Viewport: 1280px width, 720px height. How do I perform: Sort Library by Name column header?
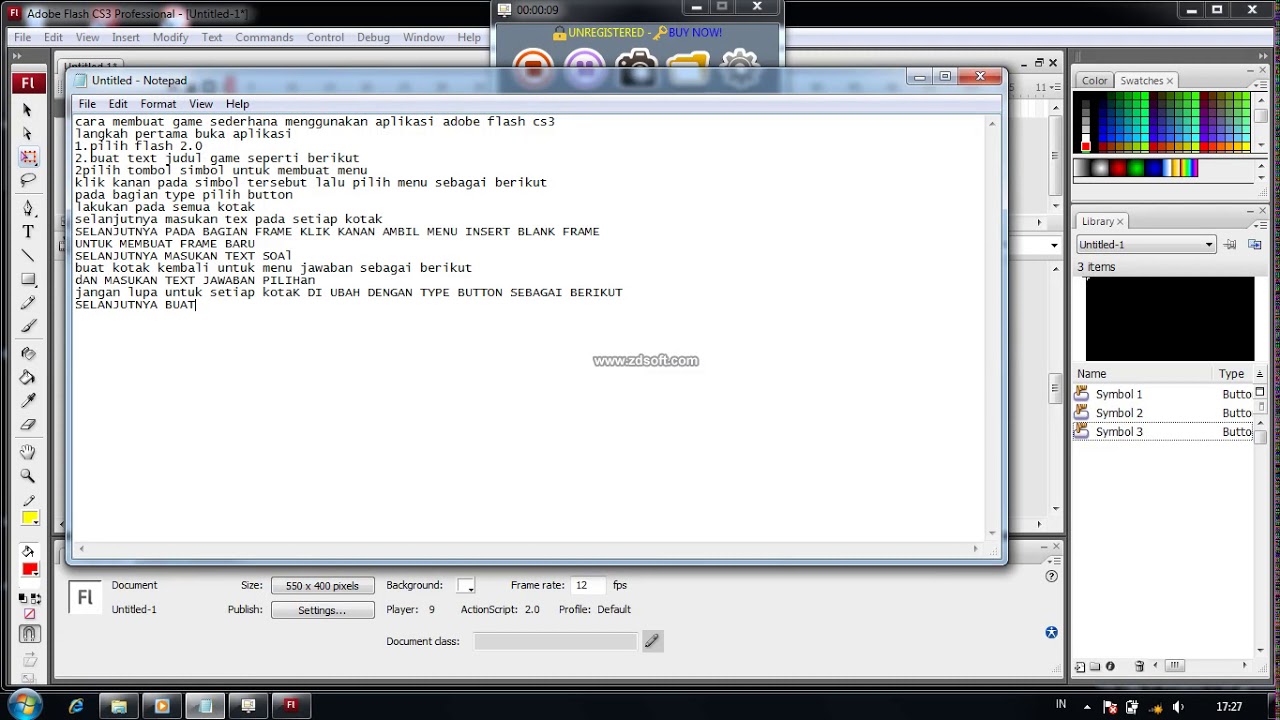(1144, 374)
